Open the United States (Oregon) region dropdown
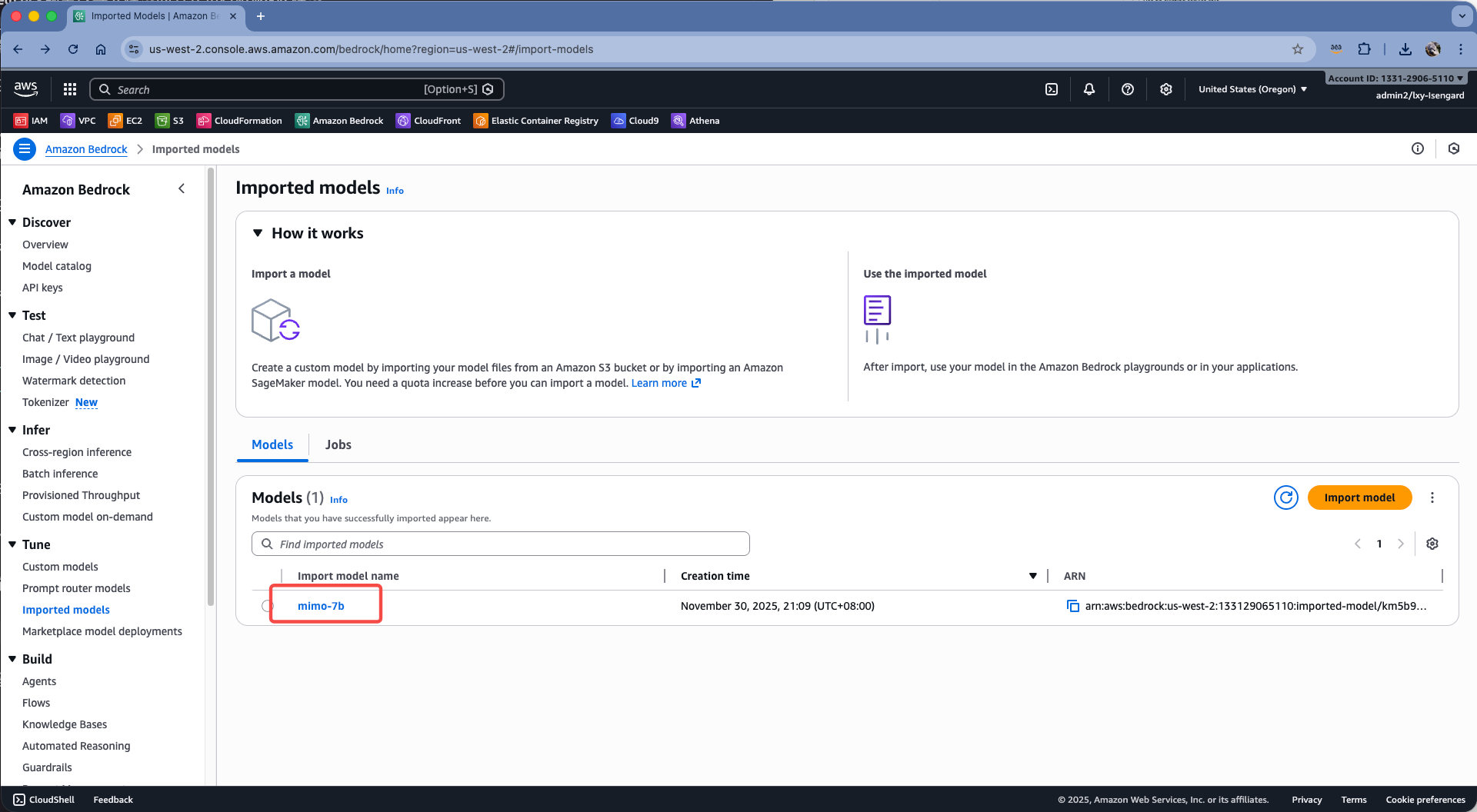Image resolution: width=1477 pixels, height=812 pixels. tap(1252, 89)
